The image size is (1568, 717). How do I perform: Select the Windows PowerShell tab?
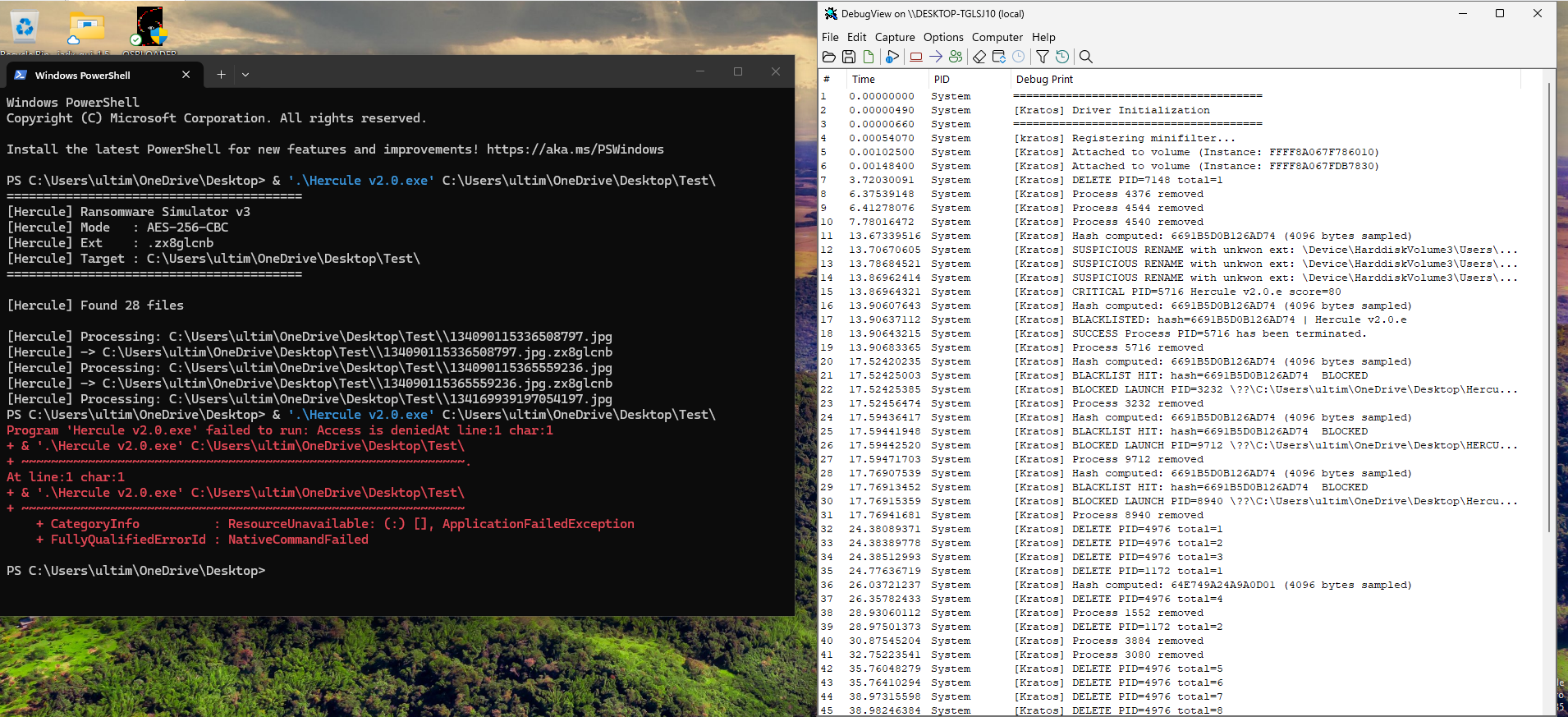coord(103,75)
